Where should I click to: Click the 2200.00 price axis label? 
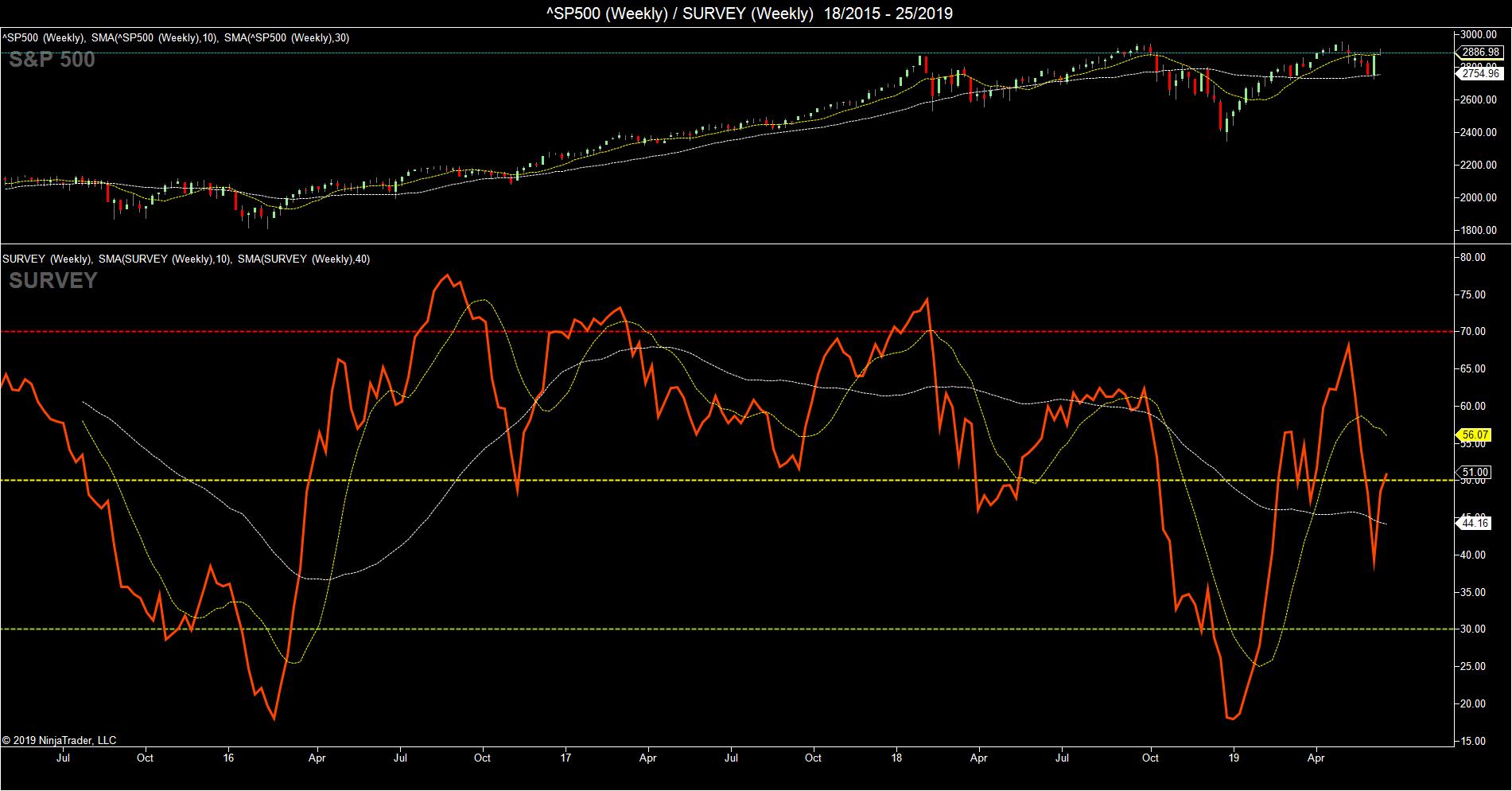(1480, 166)
